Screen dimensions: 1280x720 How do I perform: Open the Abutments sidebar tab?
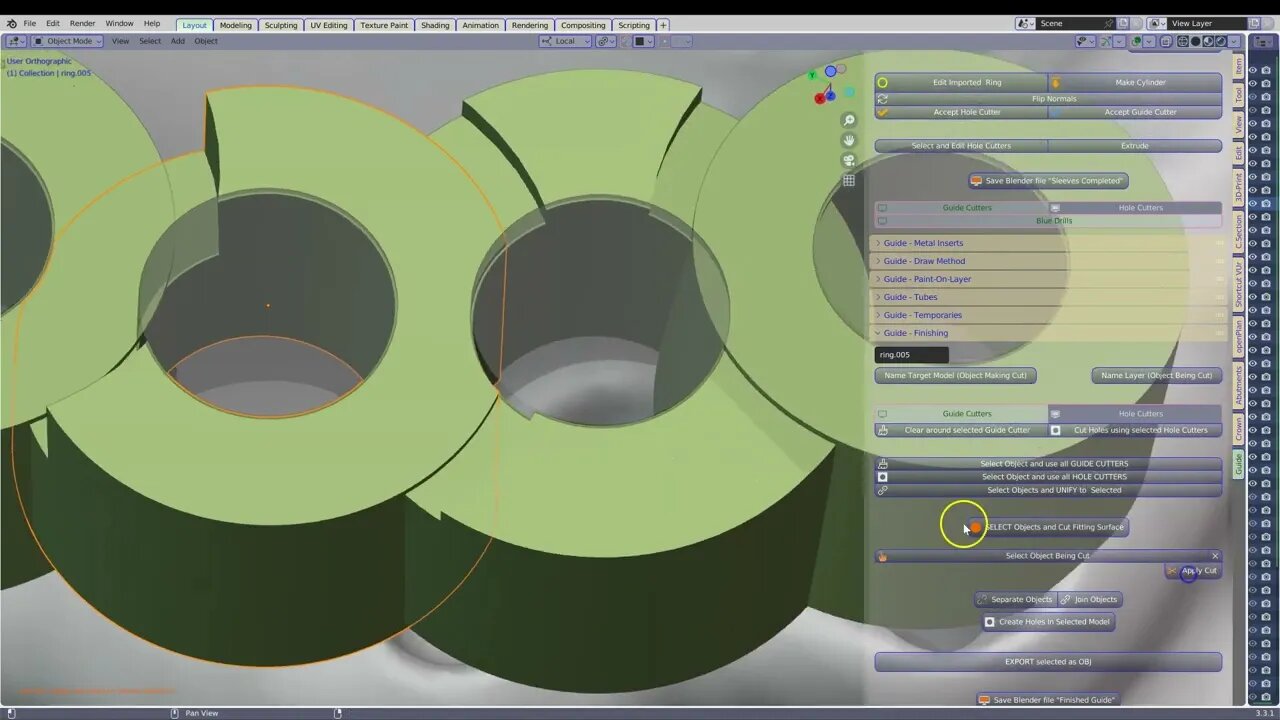1238,385
